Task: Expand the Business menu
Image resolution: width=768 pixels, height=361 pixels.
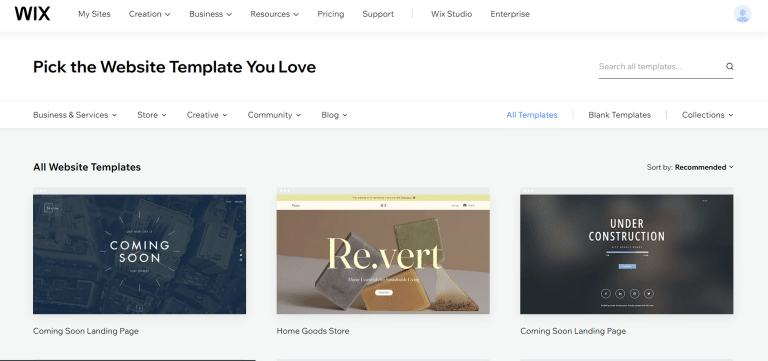Action: click(211, 14)
